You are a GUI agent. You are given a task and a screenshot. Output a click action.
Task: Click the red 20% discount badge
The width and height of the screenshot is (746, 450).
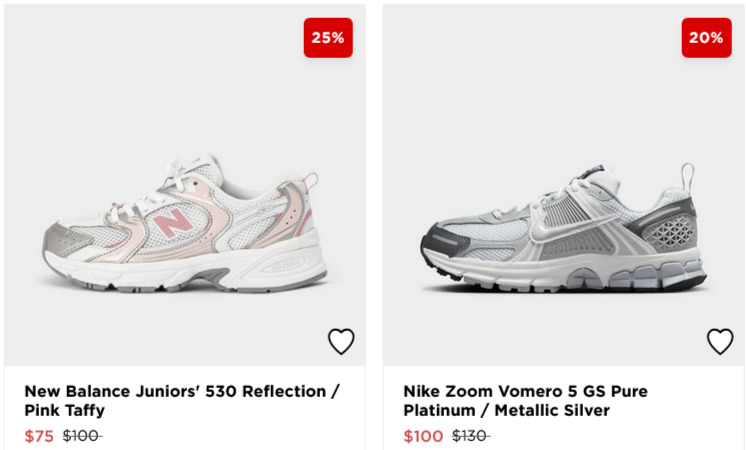coord(706,38)
